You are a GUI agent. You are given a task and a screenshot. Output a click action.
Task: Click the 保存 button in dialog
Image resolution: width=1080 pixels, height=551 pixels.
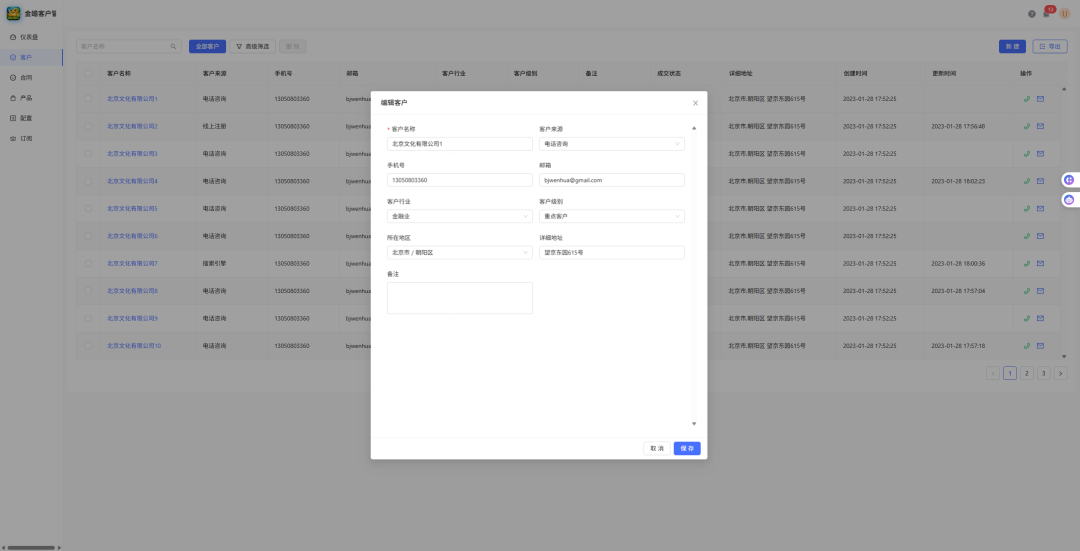tap(687, 448)
